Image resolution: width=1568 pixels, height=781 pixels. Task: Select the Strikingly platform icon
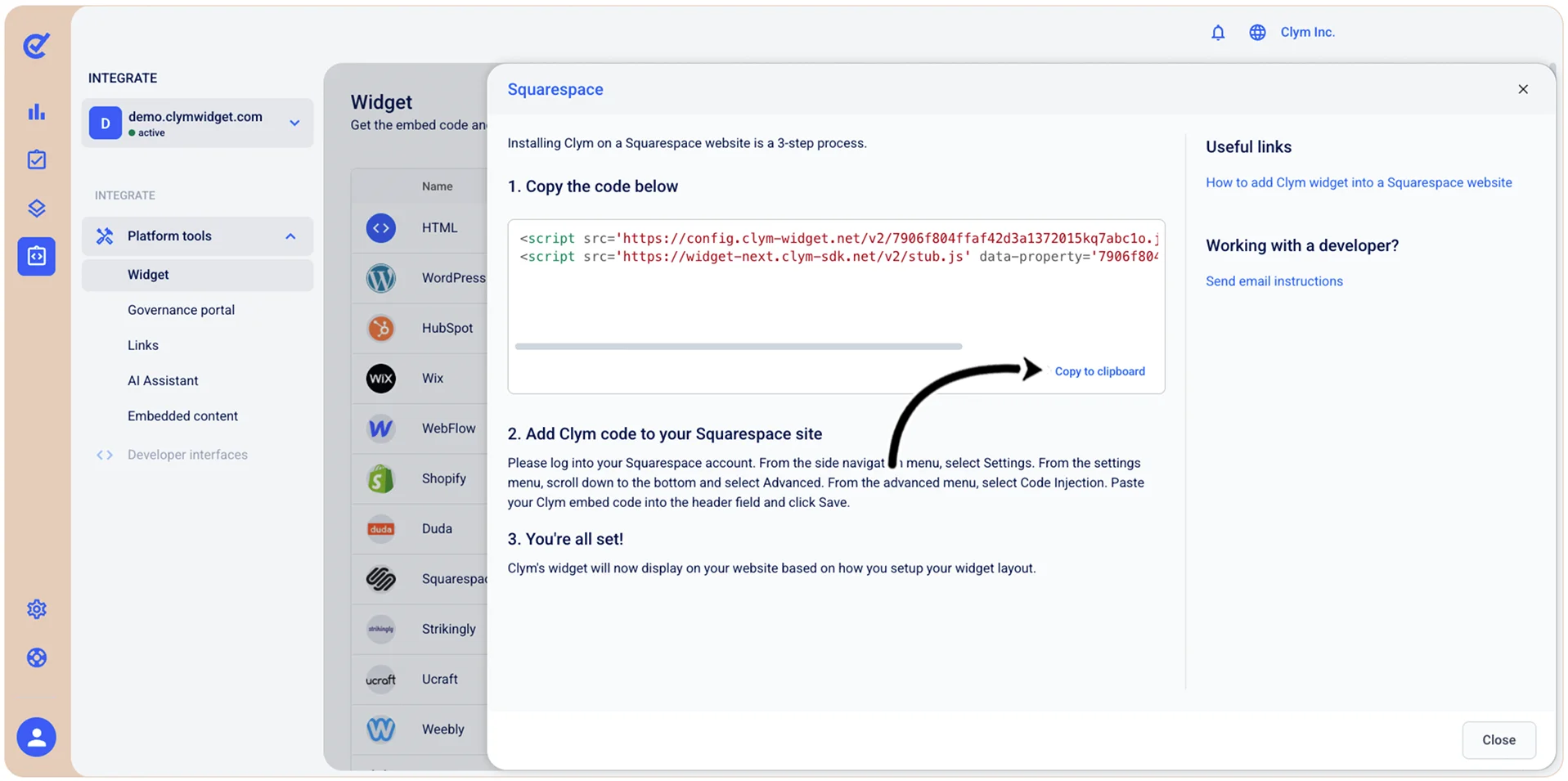381,629
